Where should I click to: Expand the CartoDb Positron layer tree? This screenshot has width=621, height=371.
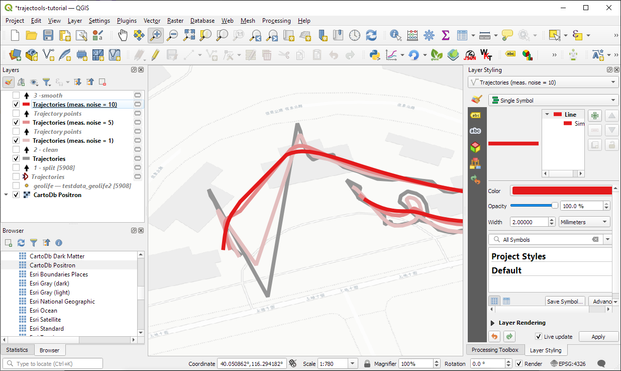tap(6, 195)
